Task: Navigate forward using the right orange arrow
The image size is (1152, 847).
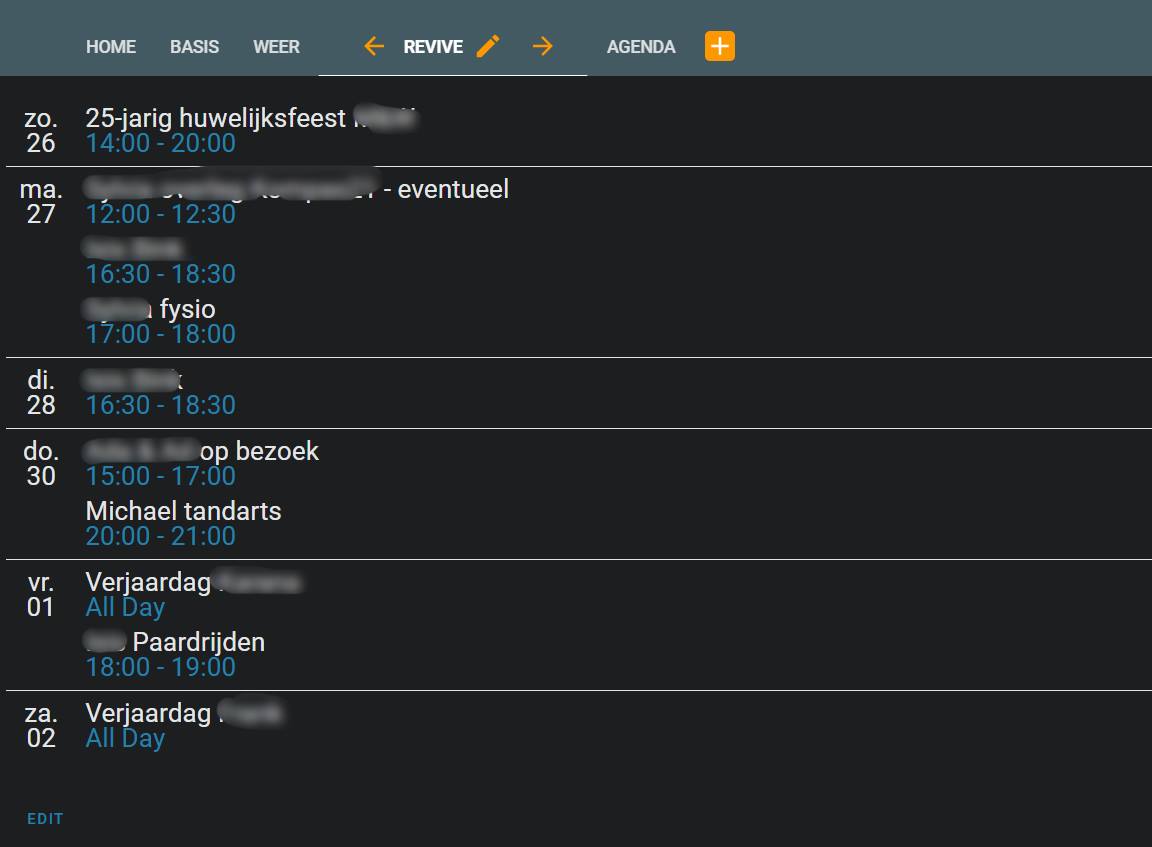Action: (543, 45)
